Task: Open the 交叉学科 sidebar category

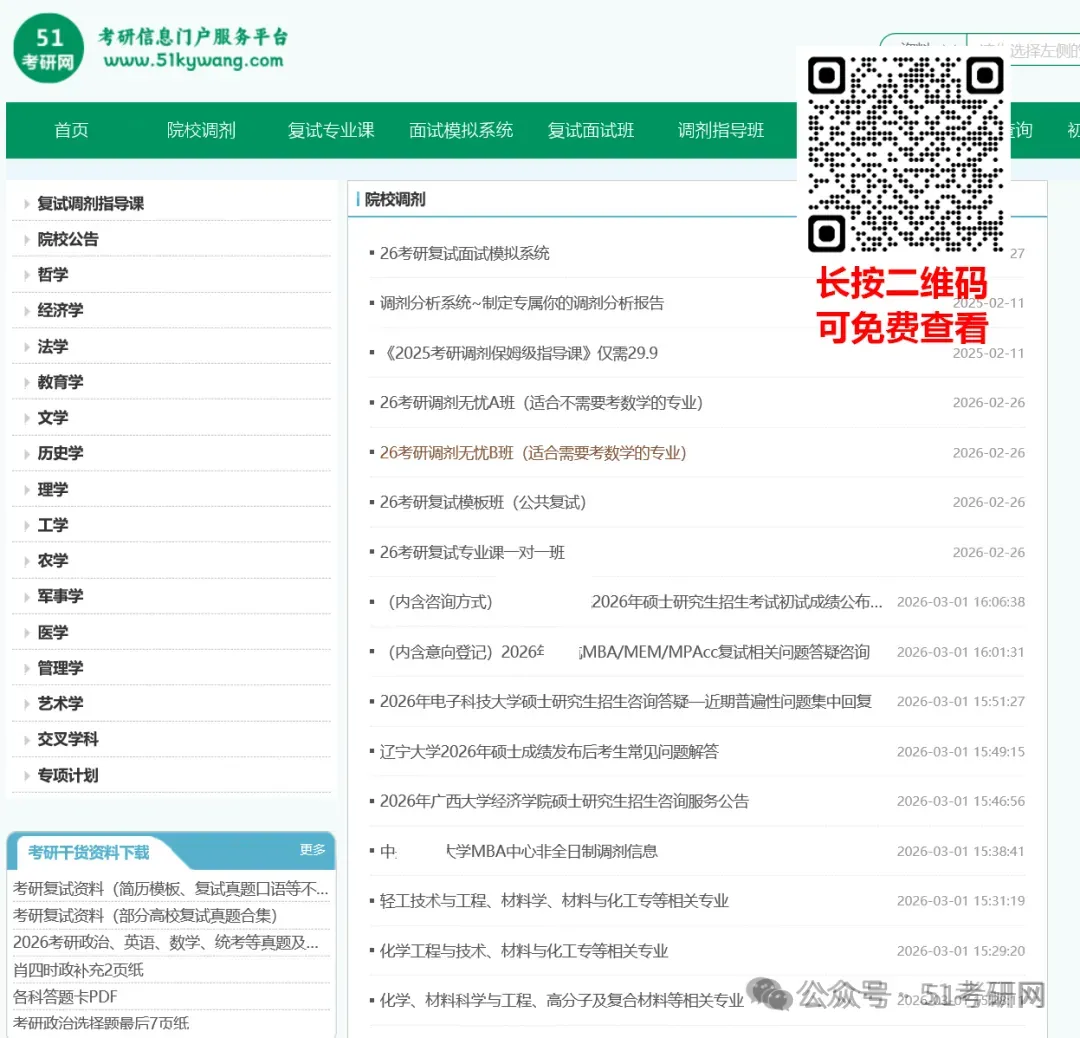Action: (68, 739)
